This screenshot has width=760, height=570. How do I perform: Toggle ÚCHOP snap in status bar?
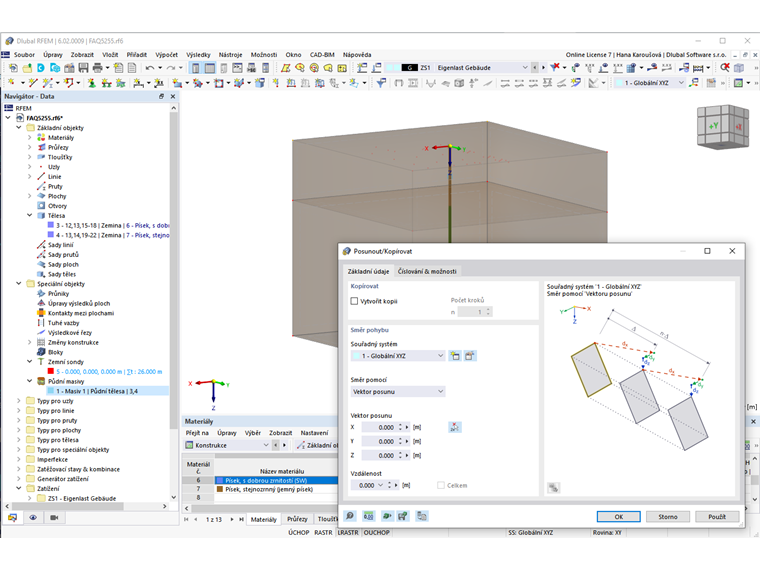(x=299, y=532)
